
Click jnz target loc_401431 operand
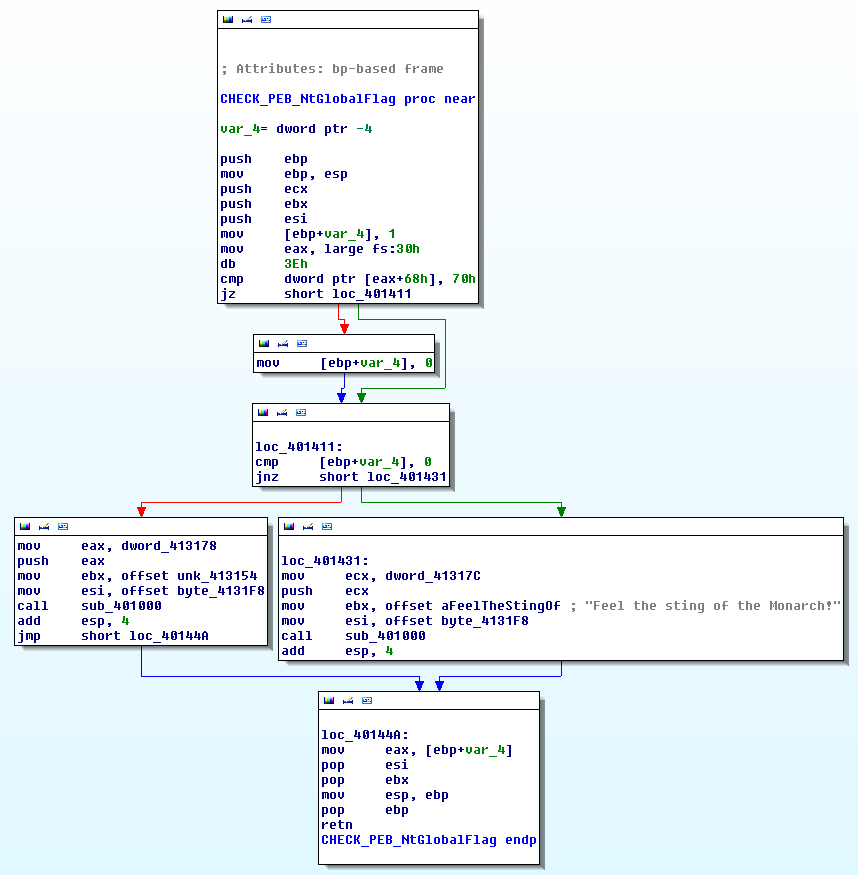[x=406, y=477]
